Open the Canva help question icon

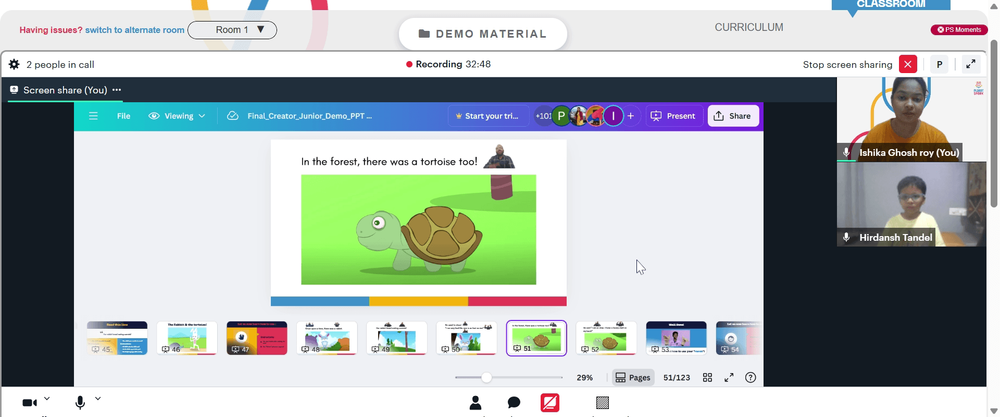pos(751,377)
